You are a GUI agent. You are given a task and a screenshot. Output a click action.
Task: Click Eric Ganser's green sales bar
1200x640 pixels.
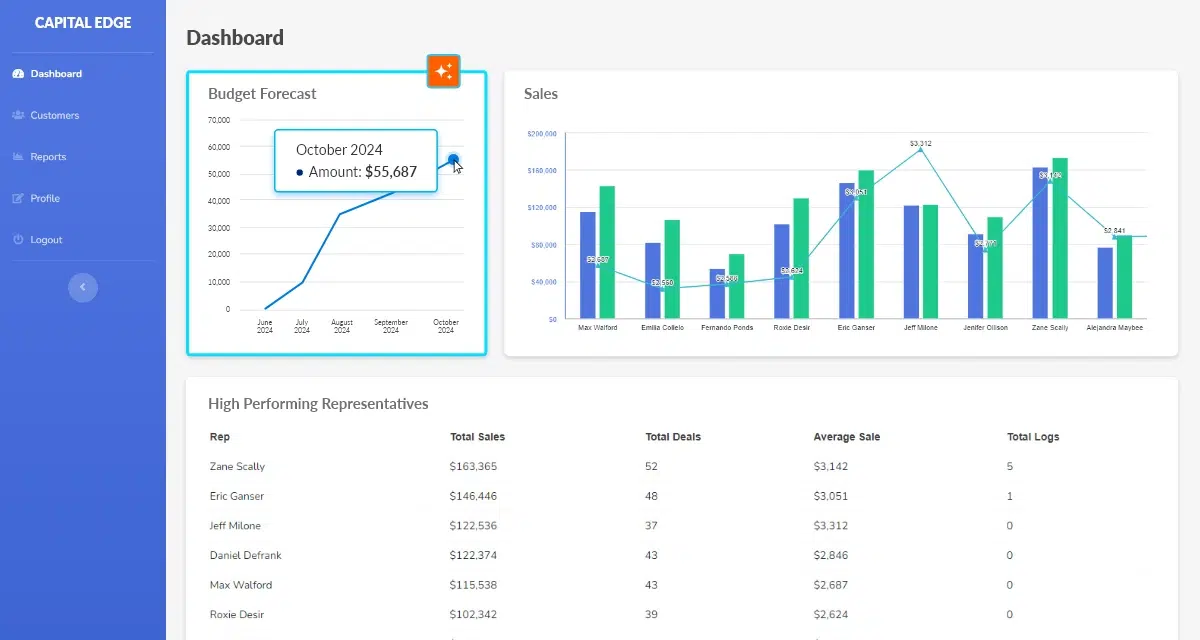click(866, 244)
